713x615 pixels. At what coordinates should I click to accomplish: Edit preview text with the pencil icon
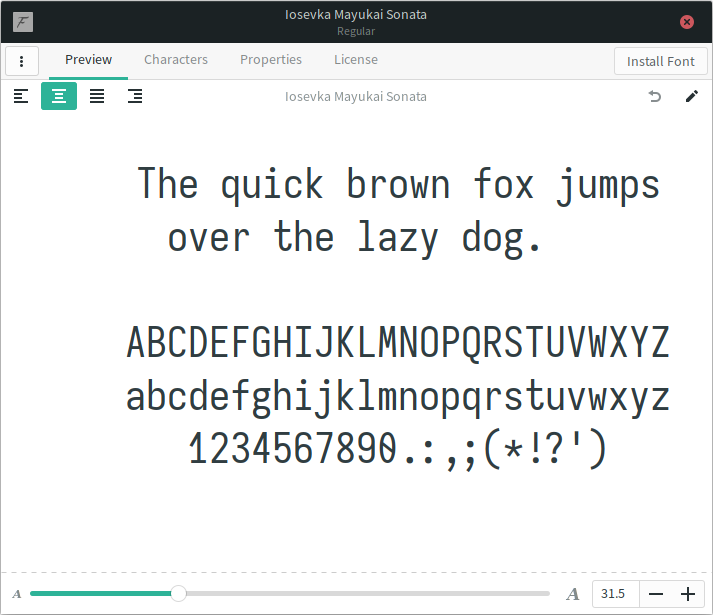click(692, 96)
